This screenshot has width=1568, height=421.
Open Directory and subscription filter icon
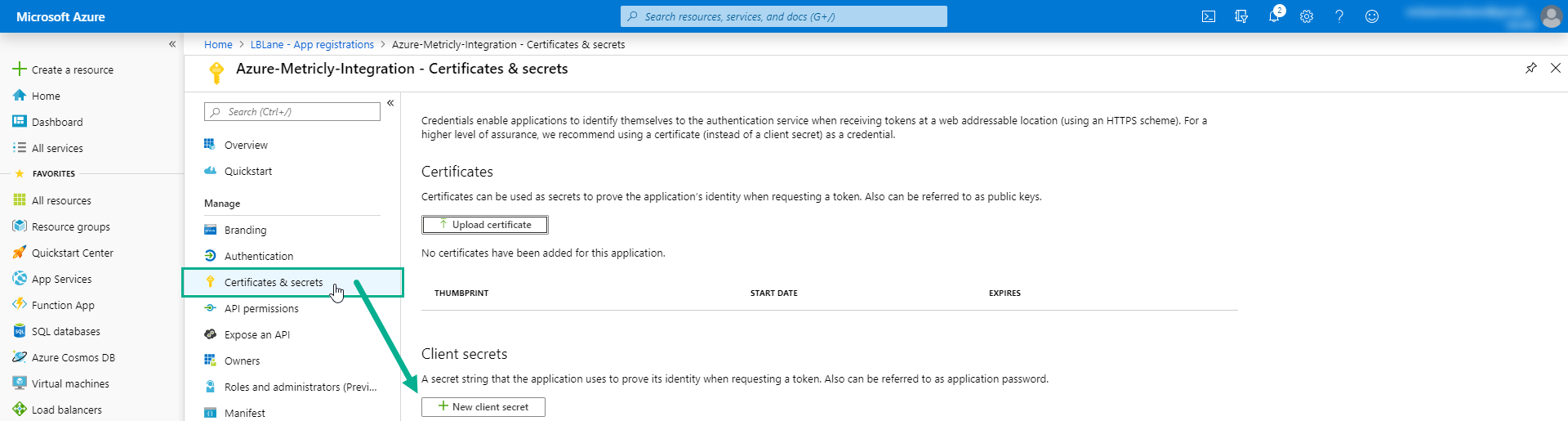coord(1241,16)
